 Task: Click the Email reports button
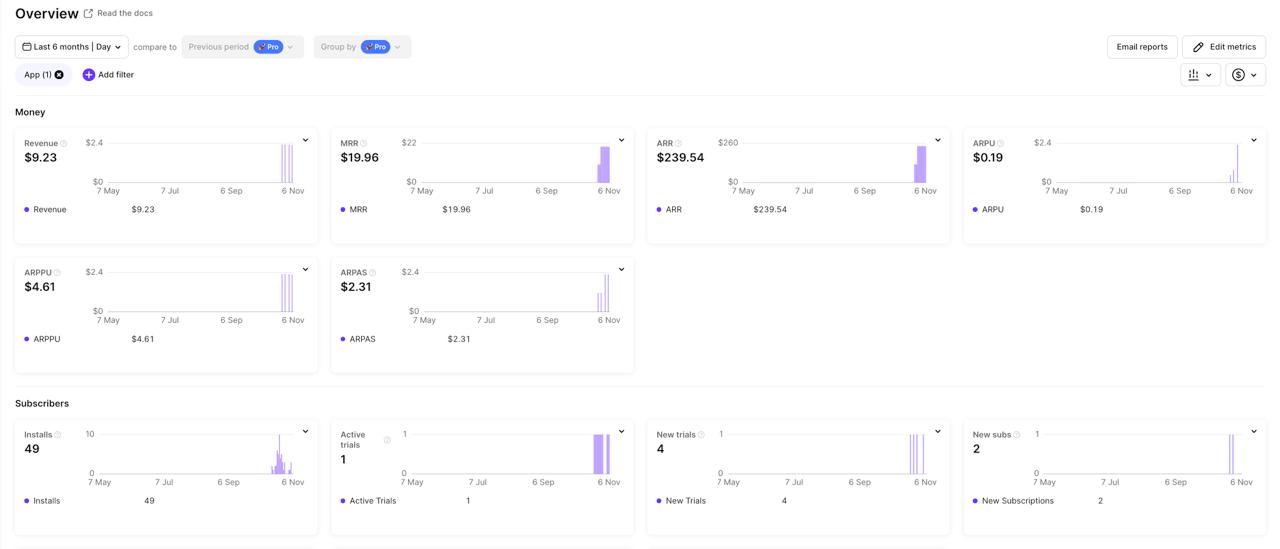[1141, 47]
